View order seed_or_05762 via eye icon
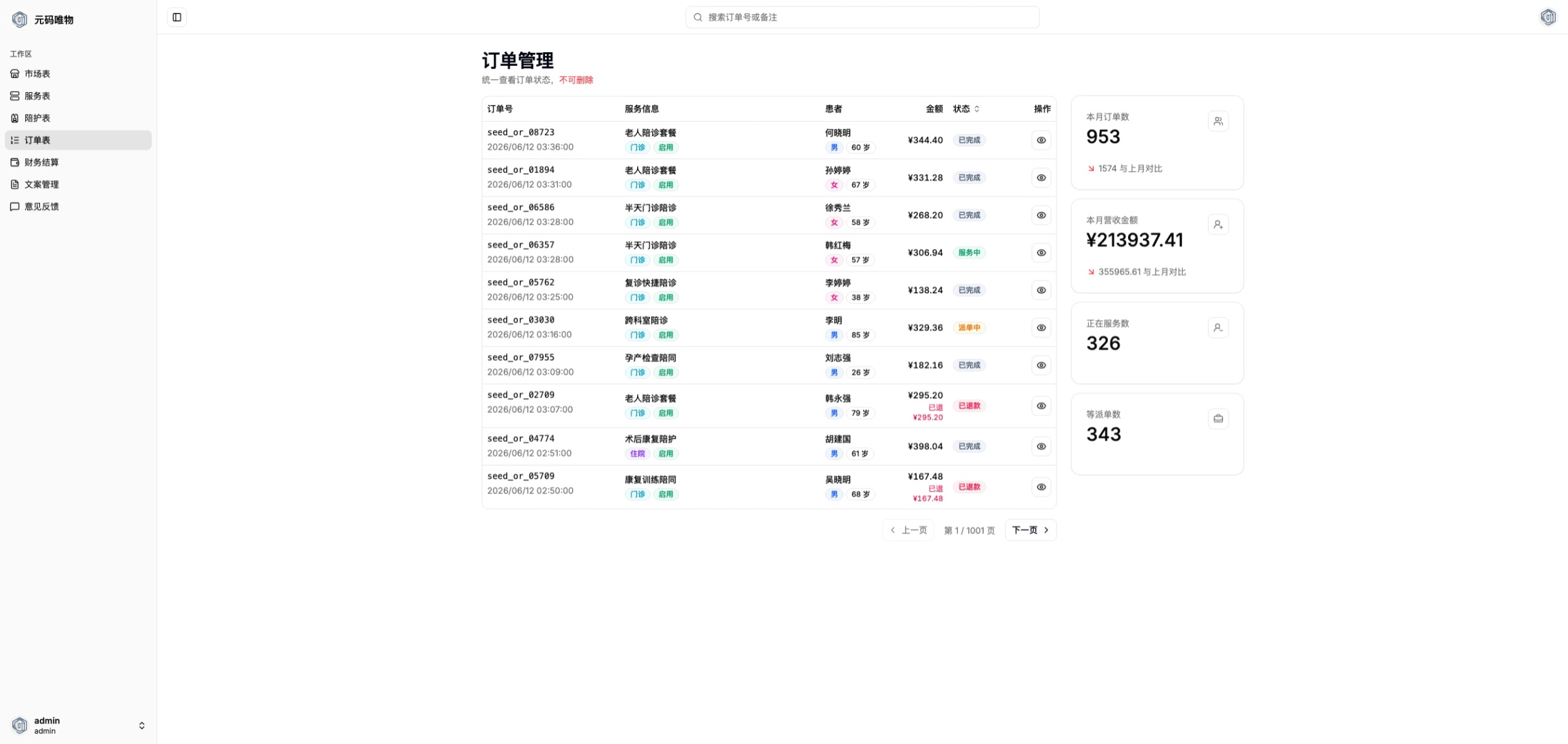 [x=1041, y=291]
